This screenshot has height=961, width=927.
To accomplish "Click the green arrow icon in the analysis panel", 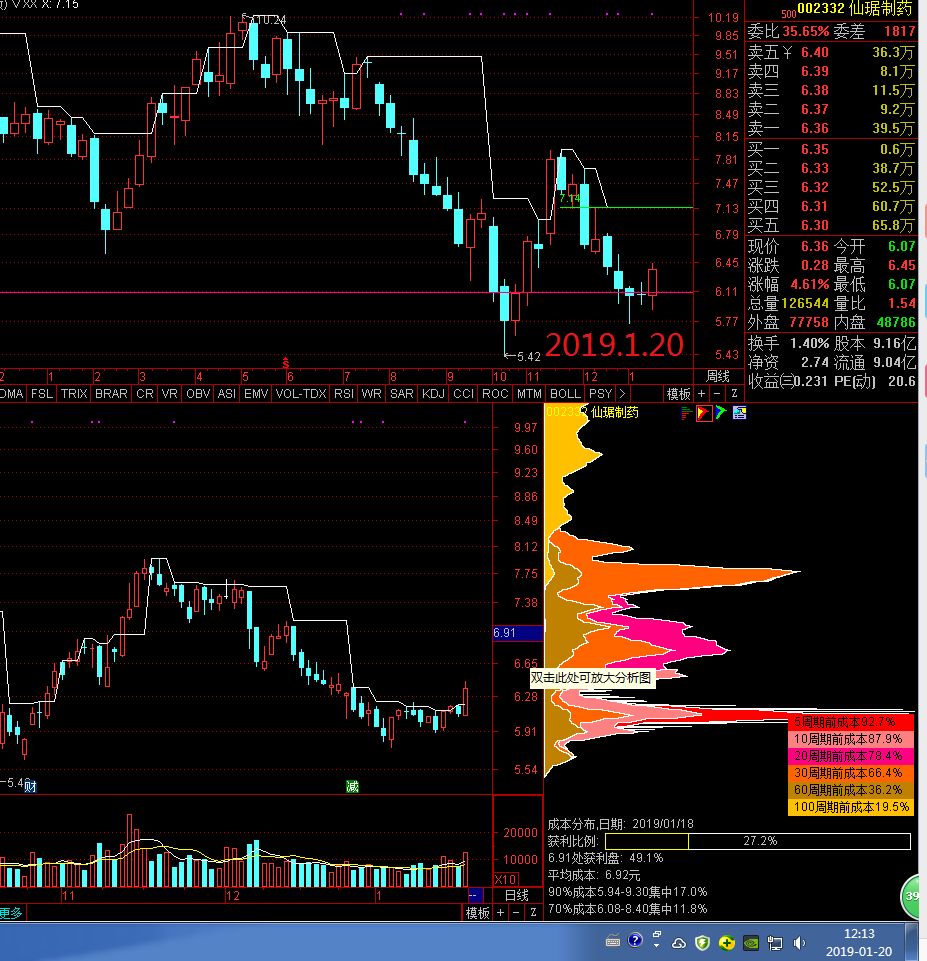I will tap(722, 413).
